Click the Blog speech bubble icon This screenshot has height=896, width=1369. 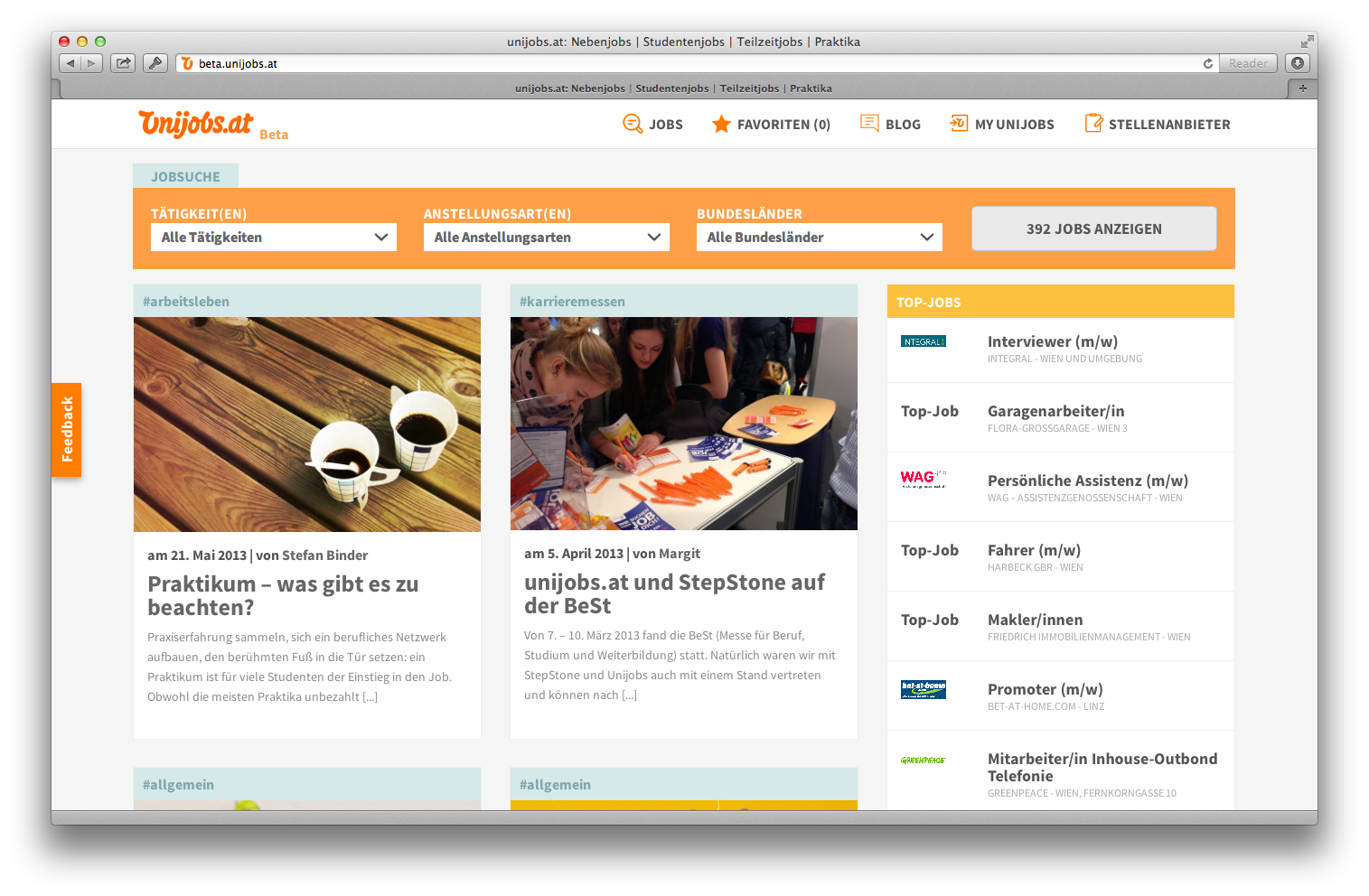pyautogui.click(x=869, y=124)
